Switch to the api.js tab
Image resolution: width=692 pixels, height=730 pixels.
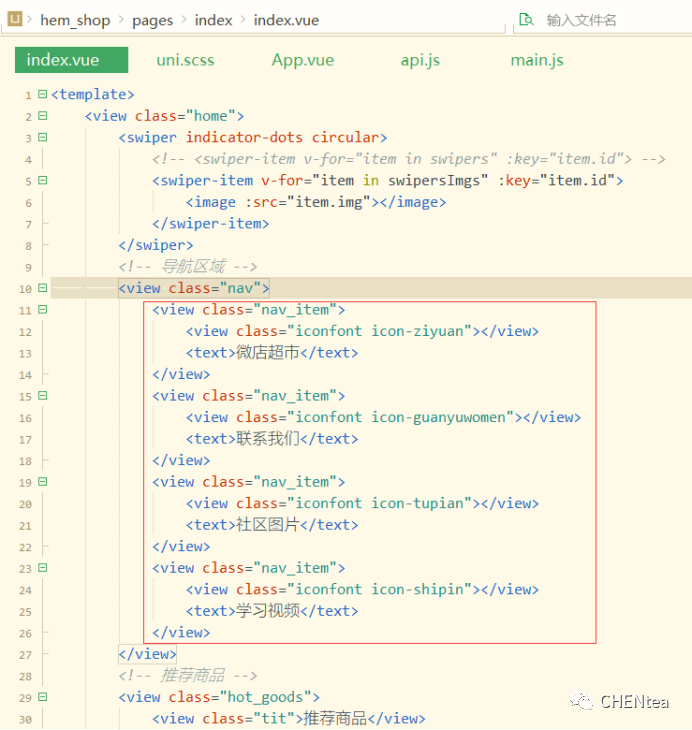(420, 60)
